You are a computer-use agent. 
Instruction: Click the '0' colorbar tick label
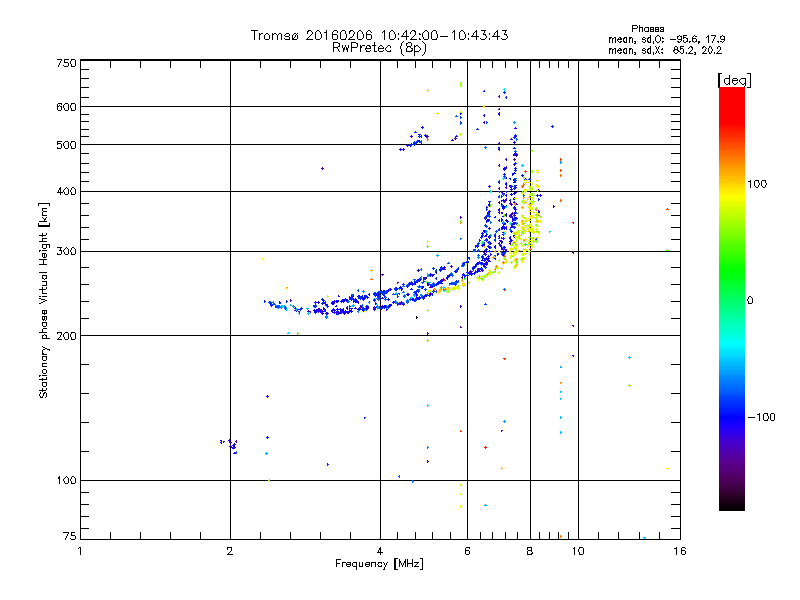point(750,301)
